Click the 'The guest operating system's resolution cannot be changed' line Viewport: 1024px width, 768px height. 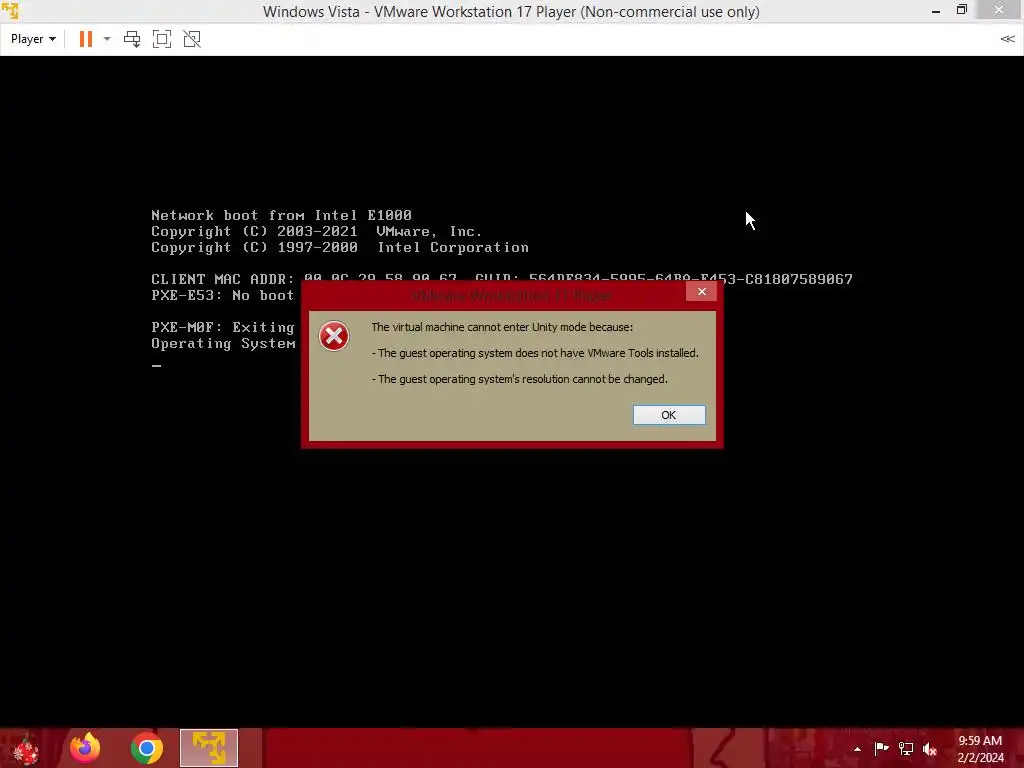click(520, 379)
